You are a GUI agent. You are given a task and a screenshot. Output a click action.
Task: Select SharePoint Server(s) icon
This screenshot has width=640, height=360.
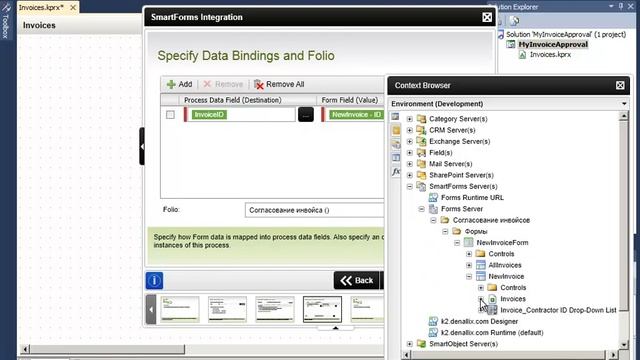point(421,175)
